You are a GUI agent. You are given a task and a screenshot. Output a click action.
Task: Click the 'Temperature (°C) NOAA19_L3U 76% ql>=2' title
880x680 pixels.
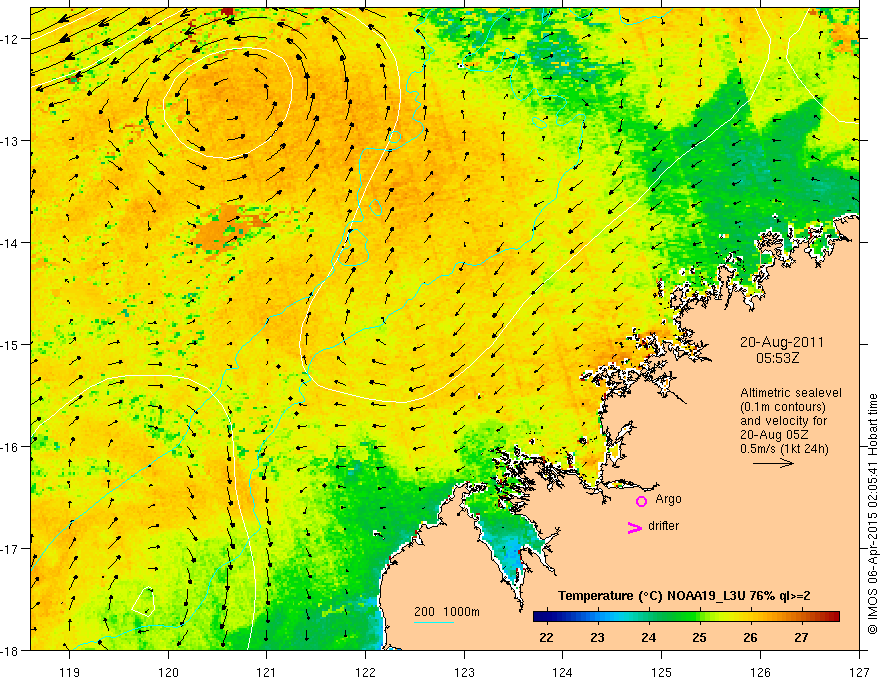(684, 596)
